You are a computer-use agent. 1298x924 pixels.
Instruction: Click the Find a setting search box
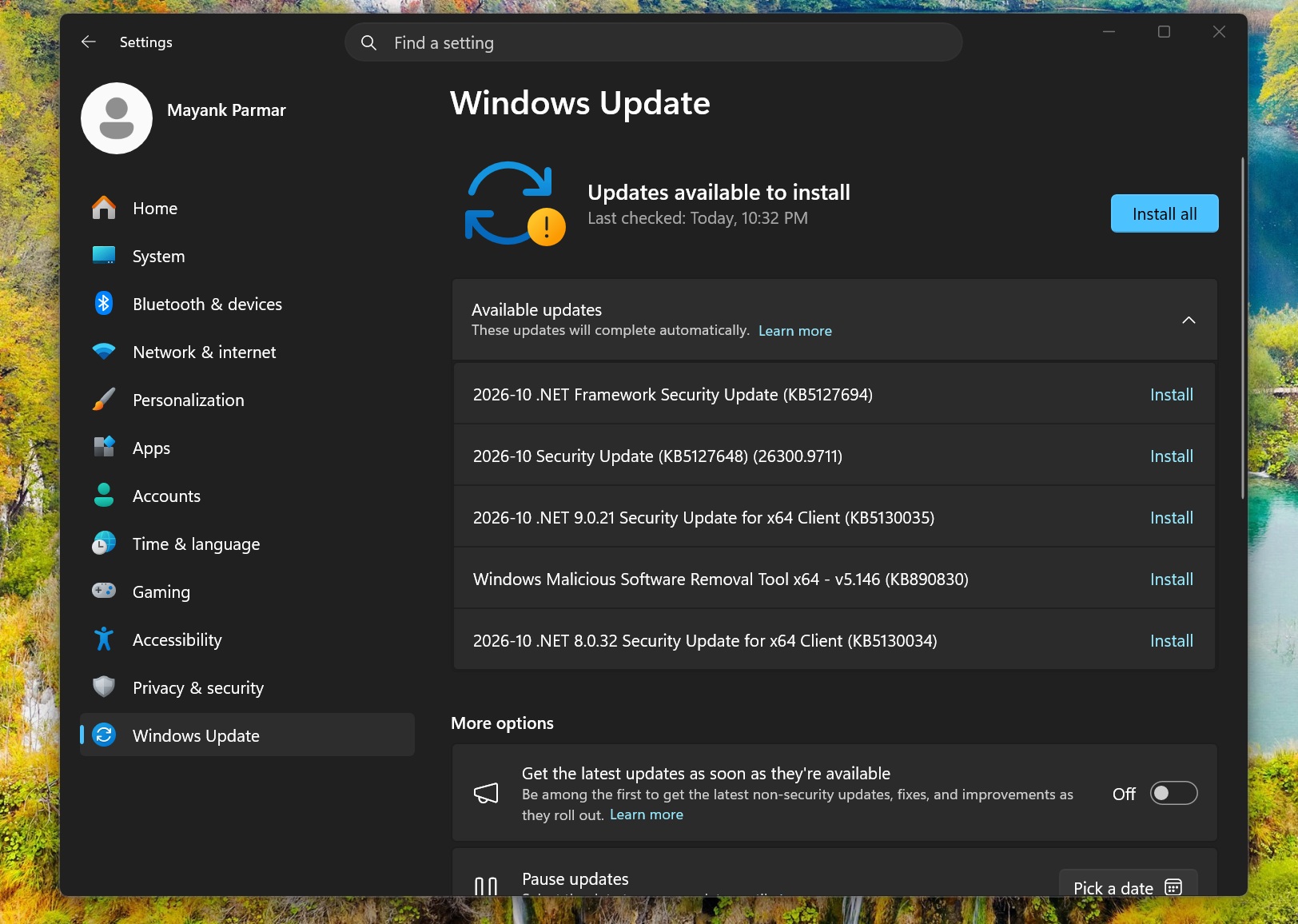click(653, 42)
